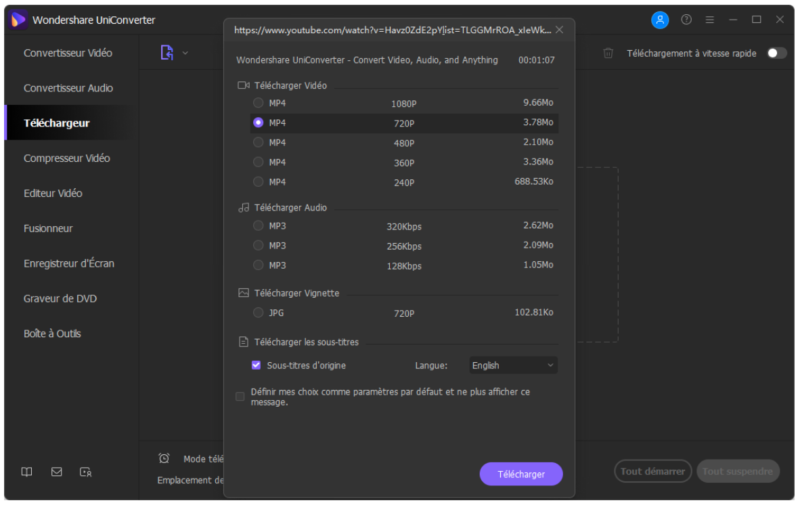Viewport: 800px width, 505px height.
Task: Open the user guide book icon
Action: 27,472
